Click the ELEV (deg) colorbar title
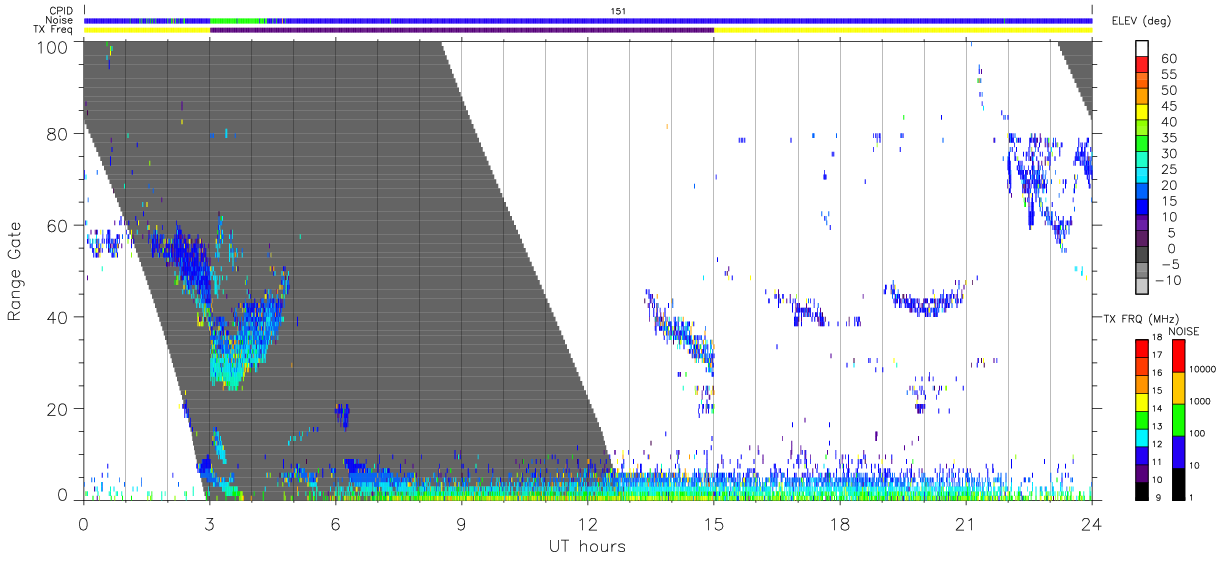 point(1141,21)
